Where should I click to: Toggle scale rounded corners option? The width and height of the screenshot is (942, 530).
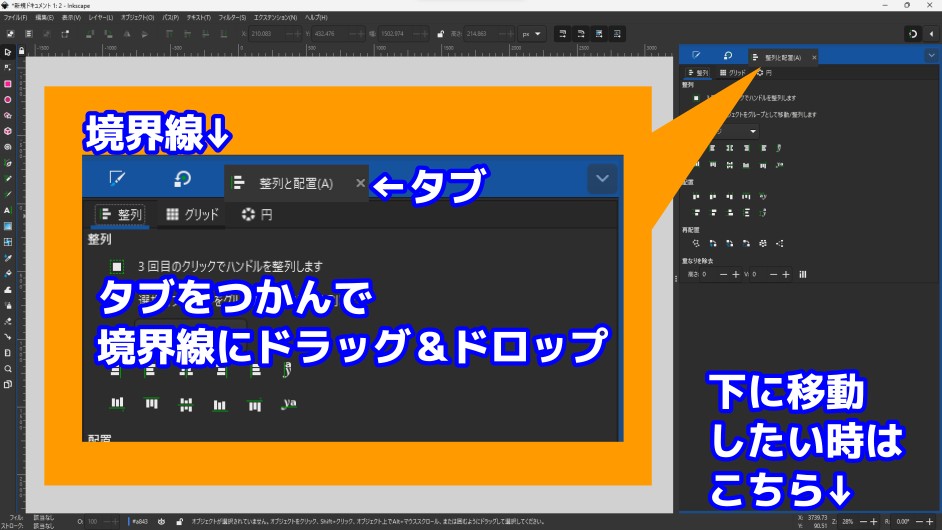(x=581, y=34)
